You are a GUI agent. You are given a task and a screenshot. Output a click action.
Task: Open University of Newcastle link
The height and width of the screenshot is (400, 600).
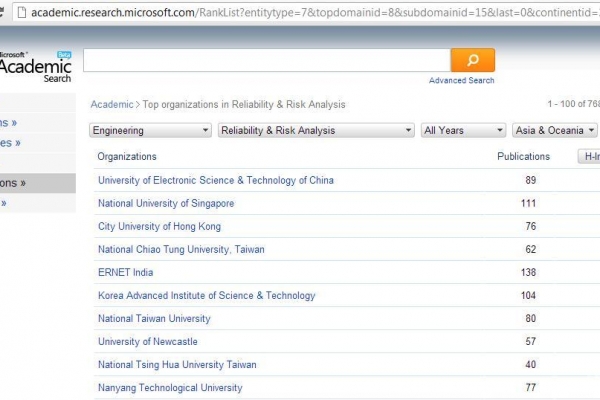pos(148,341)
